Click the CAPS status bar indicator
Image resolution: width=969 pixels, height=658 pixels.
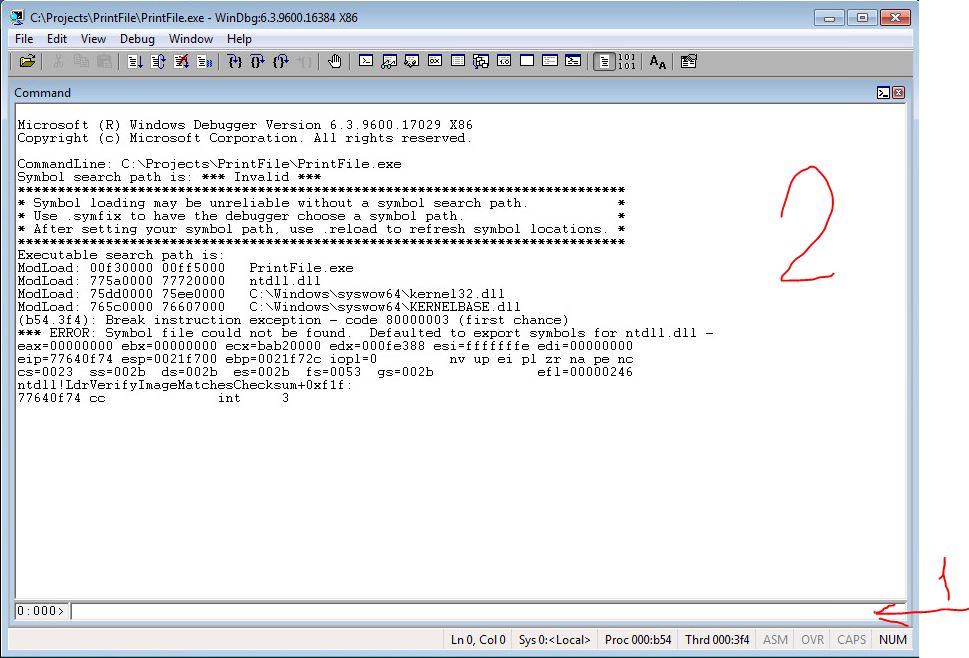851,639
